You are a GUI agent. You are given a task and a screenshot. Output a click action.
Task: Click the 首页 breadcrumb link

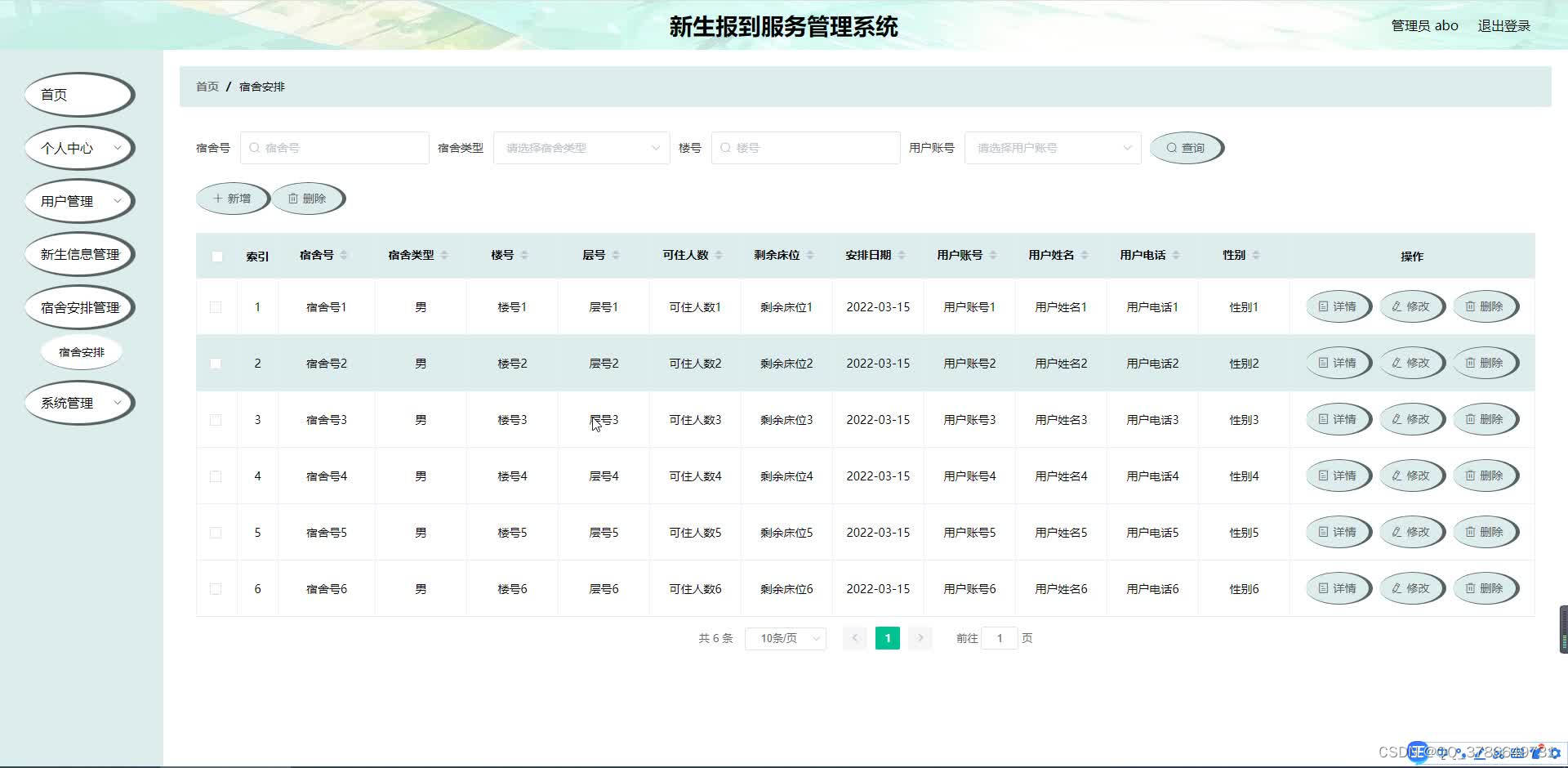click(x=207, y=87)
